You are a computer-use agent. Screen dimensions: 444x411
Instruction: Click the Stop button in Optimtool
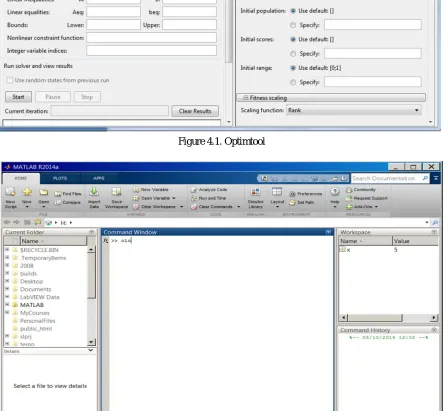[87, 97]
